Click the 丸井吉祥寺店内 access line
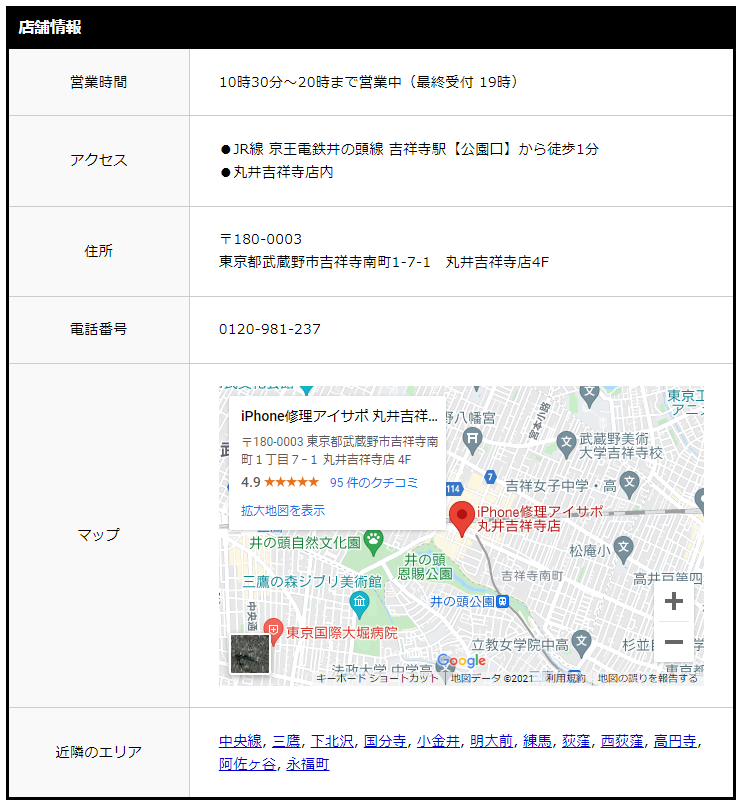 [277, 172]
